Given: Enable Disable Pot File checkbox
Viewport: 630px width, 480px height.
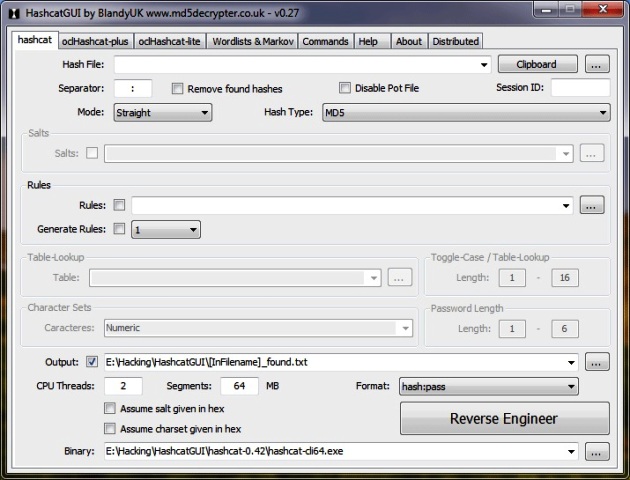Looking at the screenshot, I should tap(344, 88).
